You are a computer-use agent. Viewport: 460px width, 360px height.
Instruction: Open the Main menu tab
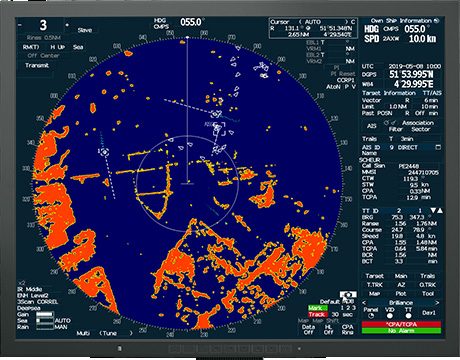pos(401,276)
